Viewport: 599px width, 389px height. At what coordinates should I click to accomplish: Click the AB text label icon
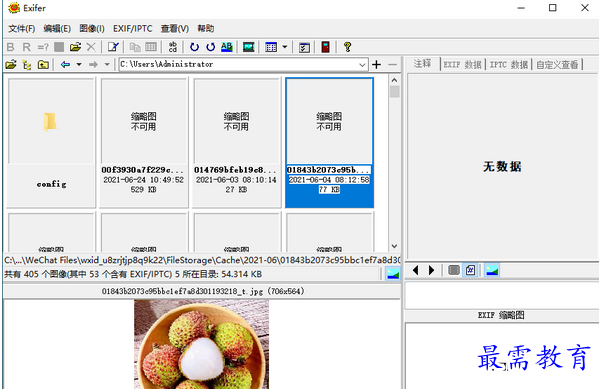(227, 47)
